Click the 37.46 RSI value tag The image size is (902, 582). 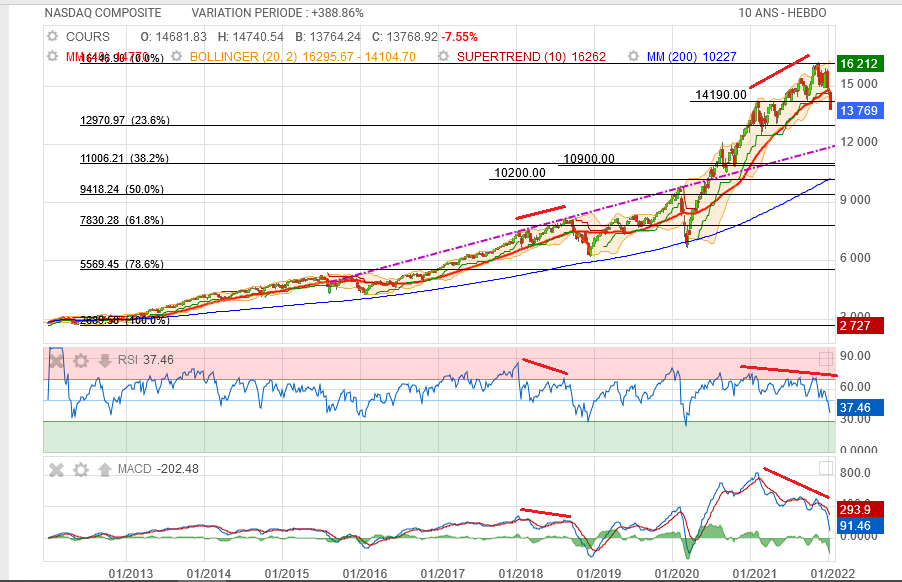click(x=859, y=408)
